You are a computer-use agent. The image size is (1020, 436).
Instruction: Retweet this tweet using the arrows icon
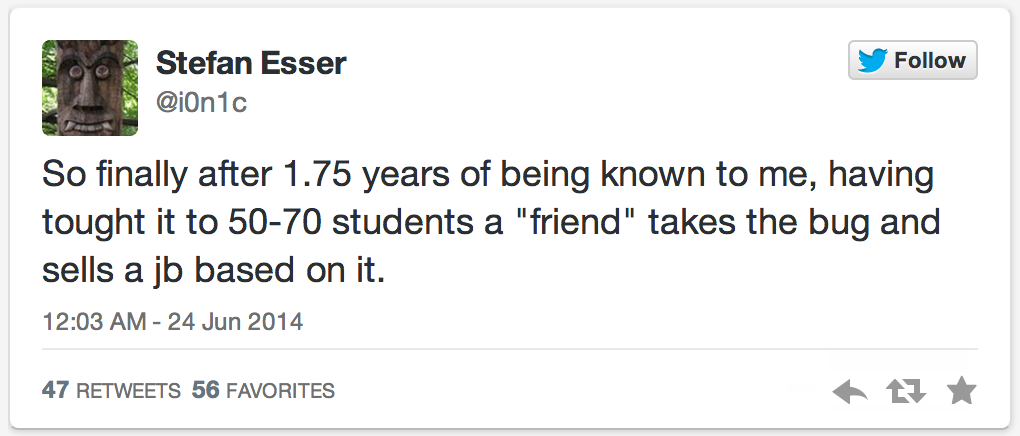coord(905,391)
